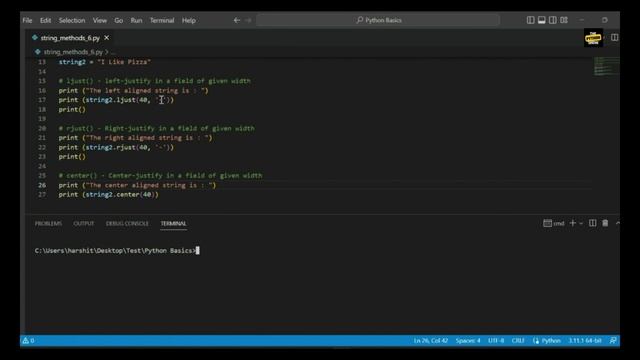Open notifications icon in status bar

(x=613, y=340)
